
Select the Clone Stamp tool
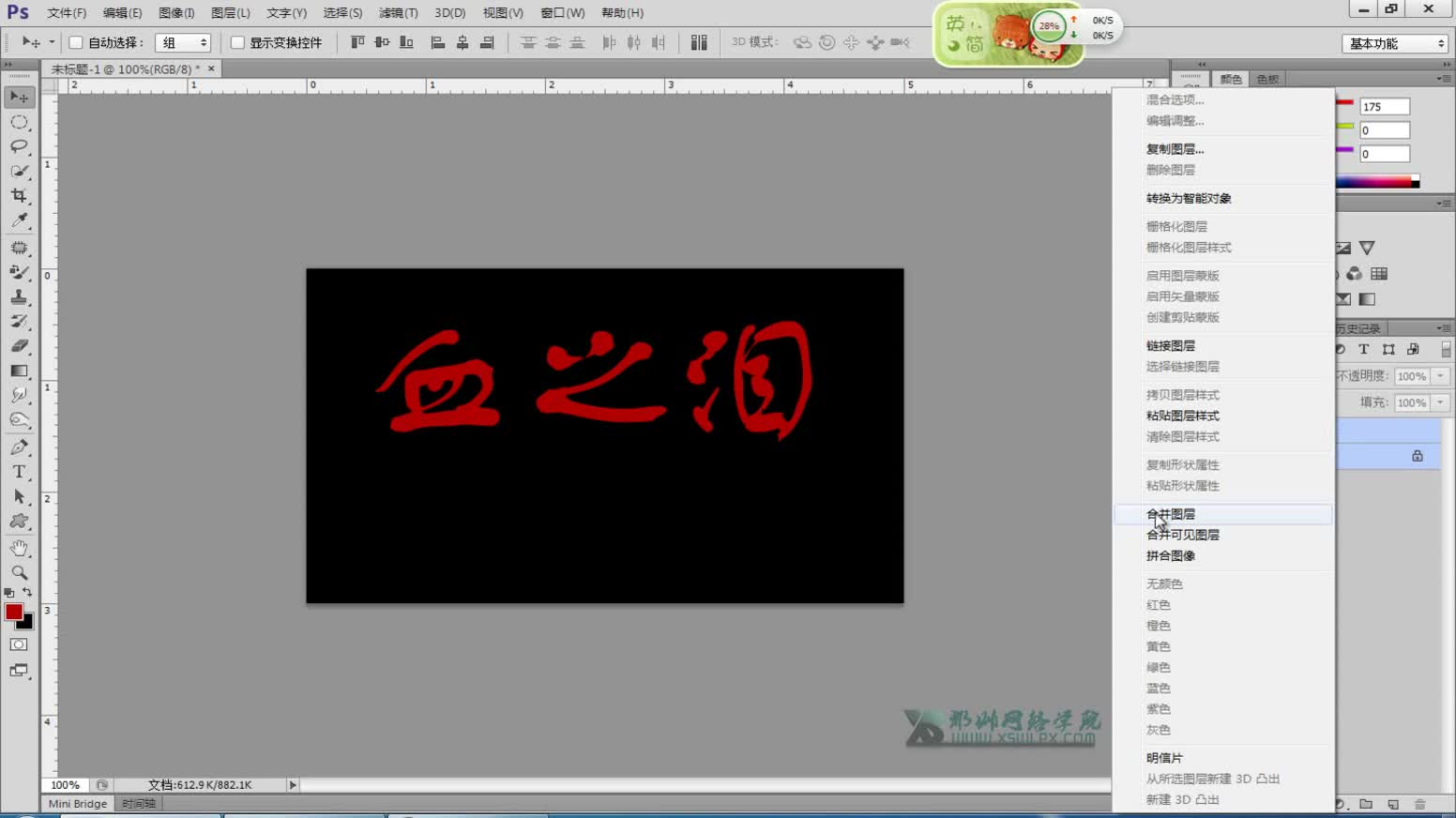19,298
